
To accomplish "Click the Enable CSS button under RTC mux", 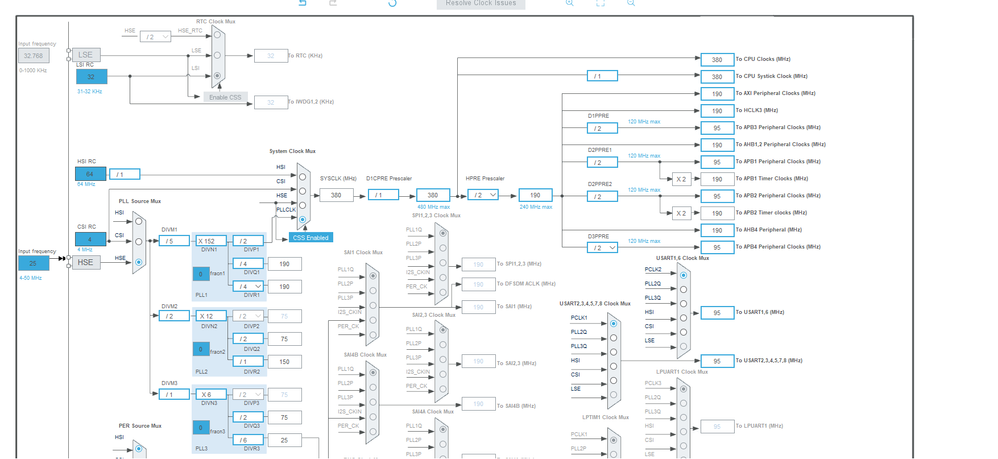I will [x=225, y=97].
